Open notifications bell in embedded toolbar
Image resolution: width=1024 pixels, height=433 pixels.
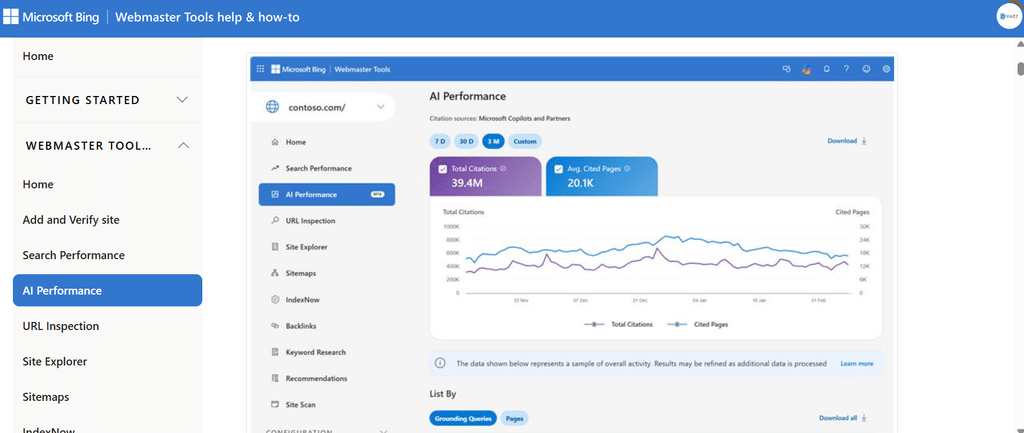coord(826,69)
